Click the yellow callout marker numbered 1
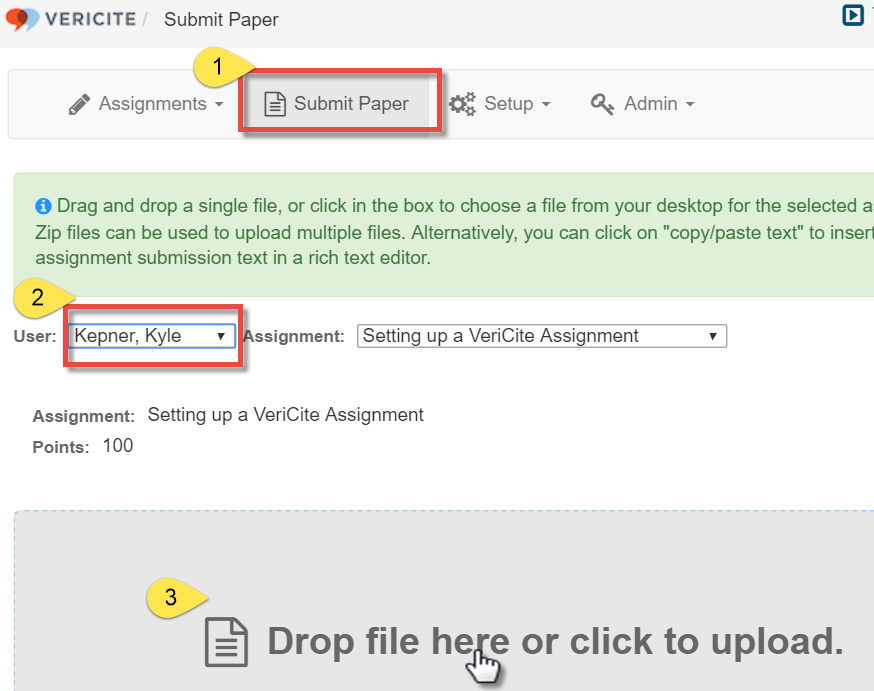Screen dimensions: 874x691 (x=218, y=67)
